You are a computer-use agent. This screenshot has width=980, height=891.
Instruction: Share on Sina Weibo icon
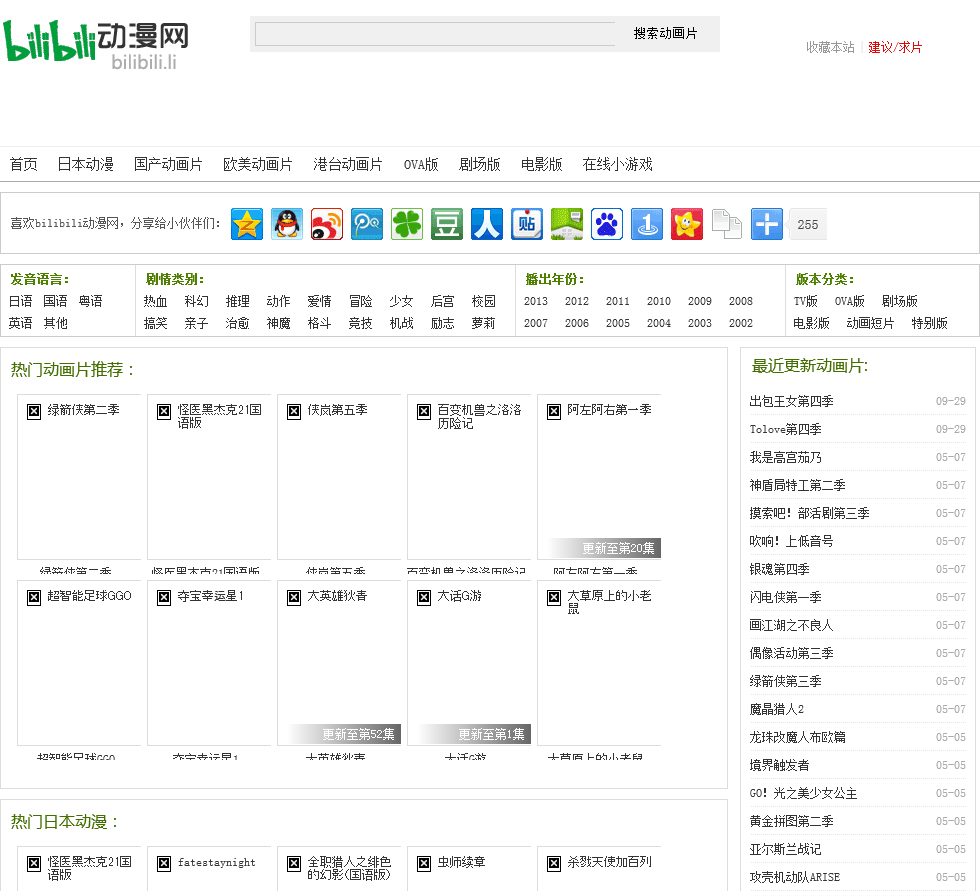click(x=327, y=224)
